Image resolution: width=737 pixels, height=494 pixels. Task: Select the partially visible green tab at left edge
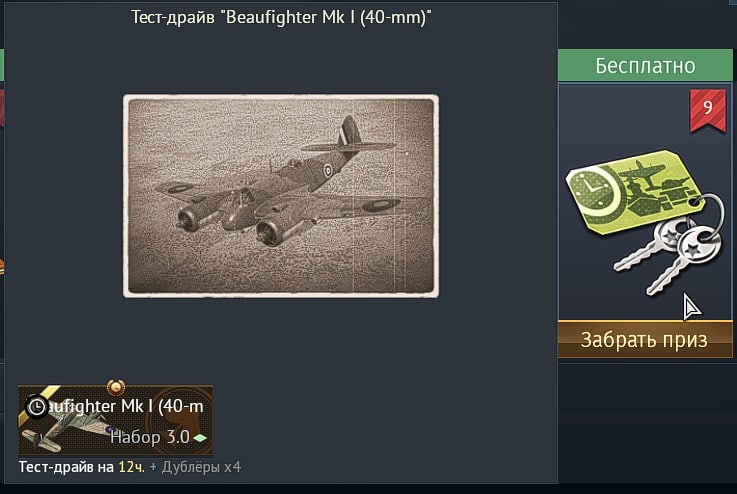coord(2,65)
